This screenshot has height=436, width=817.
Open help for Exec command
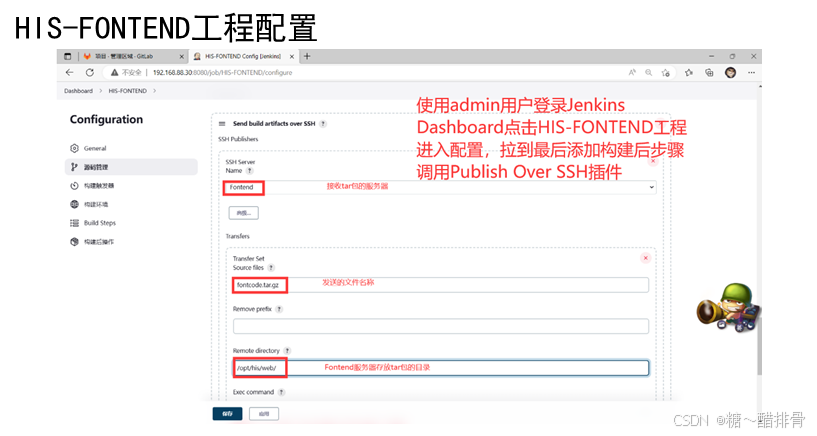[281, 392]
